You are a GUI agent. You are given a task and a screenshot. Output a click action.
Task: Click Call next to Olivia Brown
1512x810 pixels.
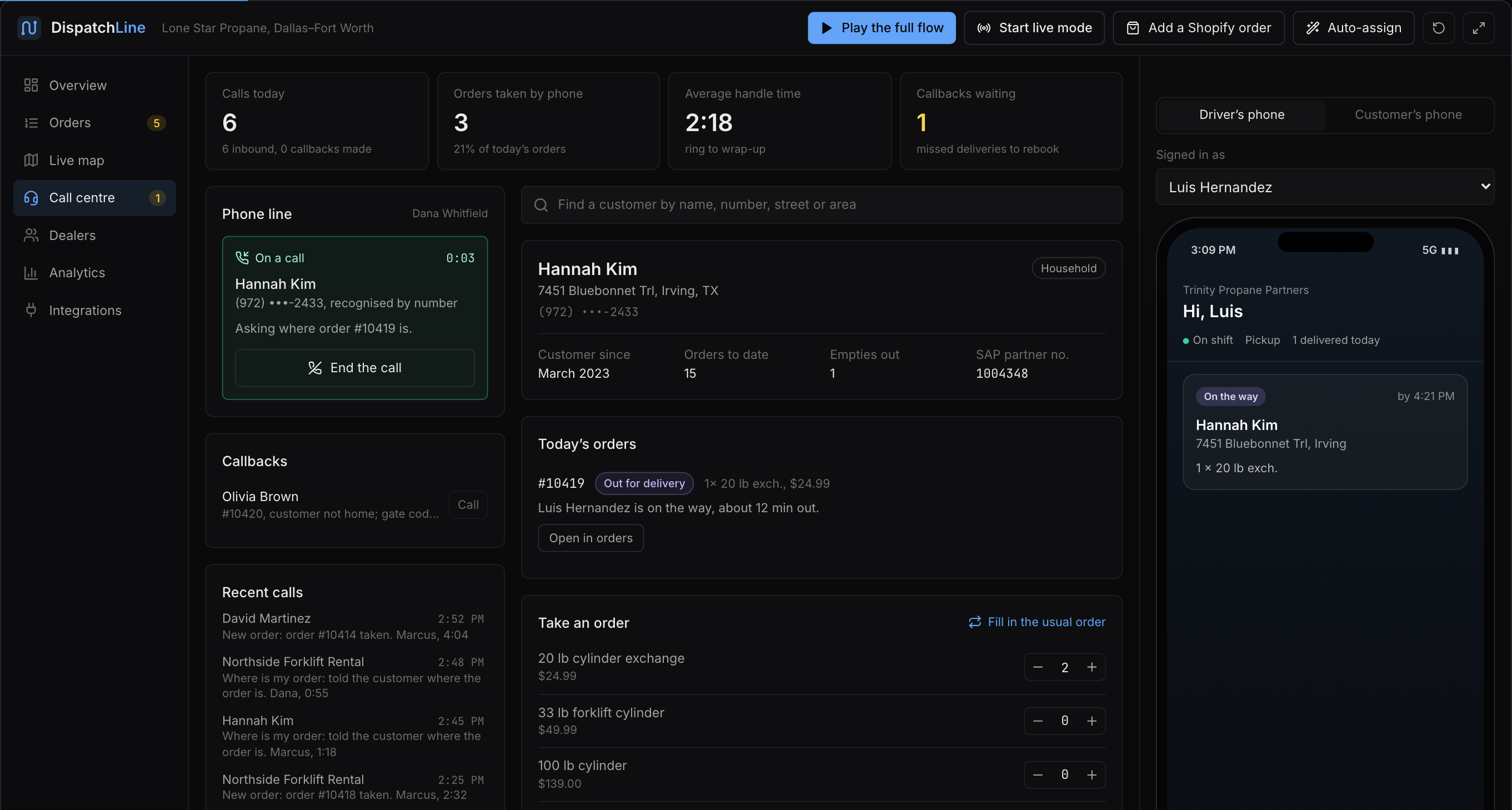[x=468, y=505]
